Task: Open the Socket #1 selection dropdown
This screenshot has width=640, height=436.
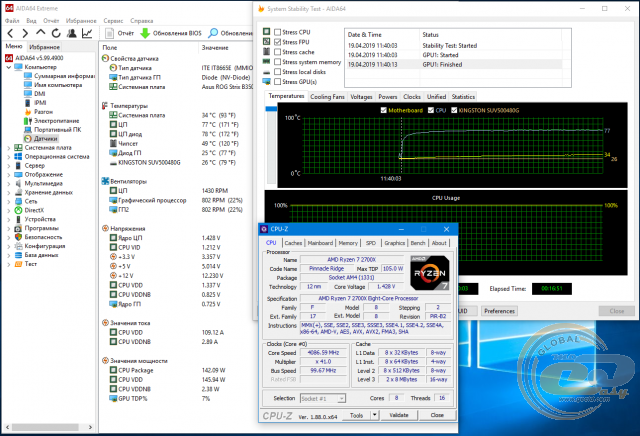Action: [x=323, y=398]
